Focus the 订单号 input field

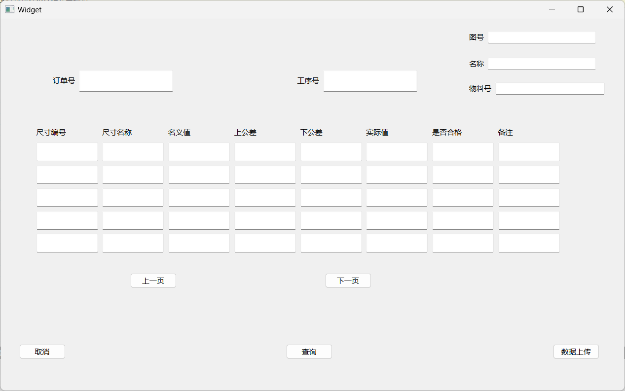(x=126, y=81)
